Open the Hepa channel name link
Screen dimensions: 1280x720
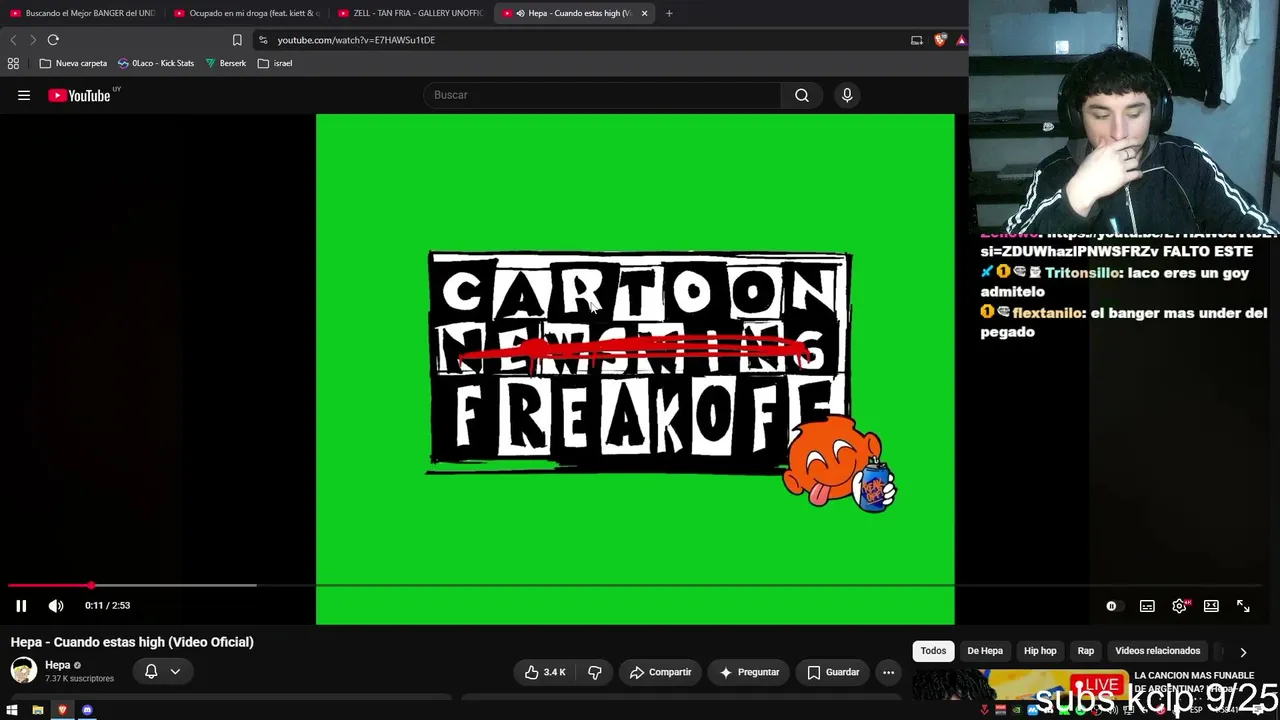57,665
